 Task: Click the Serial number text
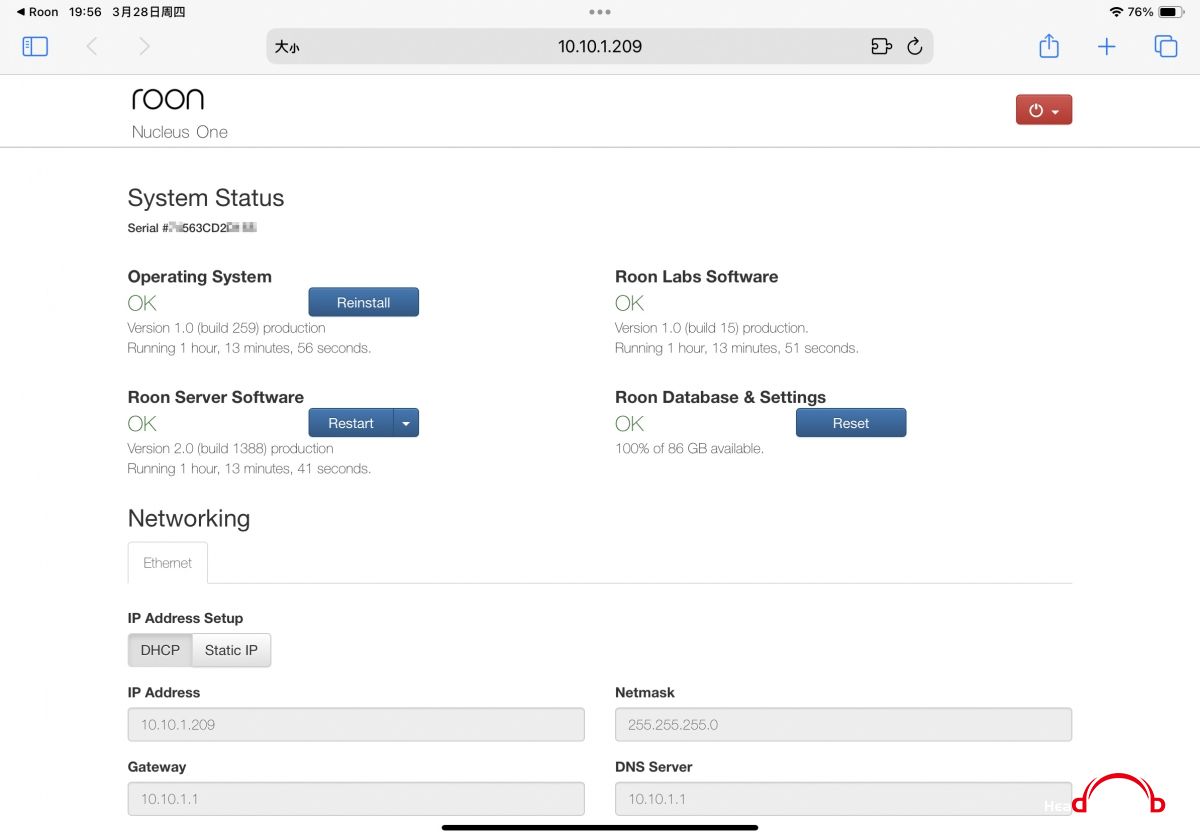(192, 228)
